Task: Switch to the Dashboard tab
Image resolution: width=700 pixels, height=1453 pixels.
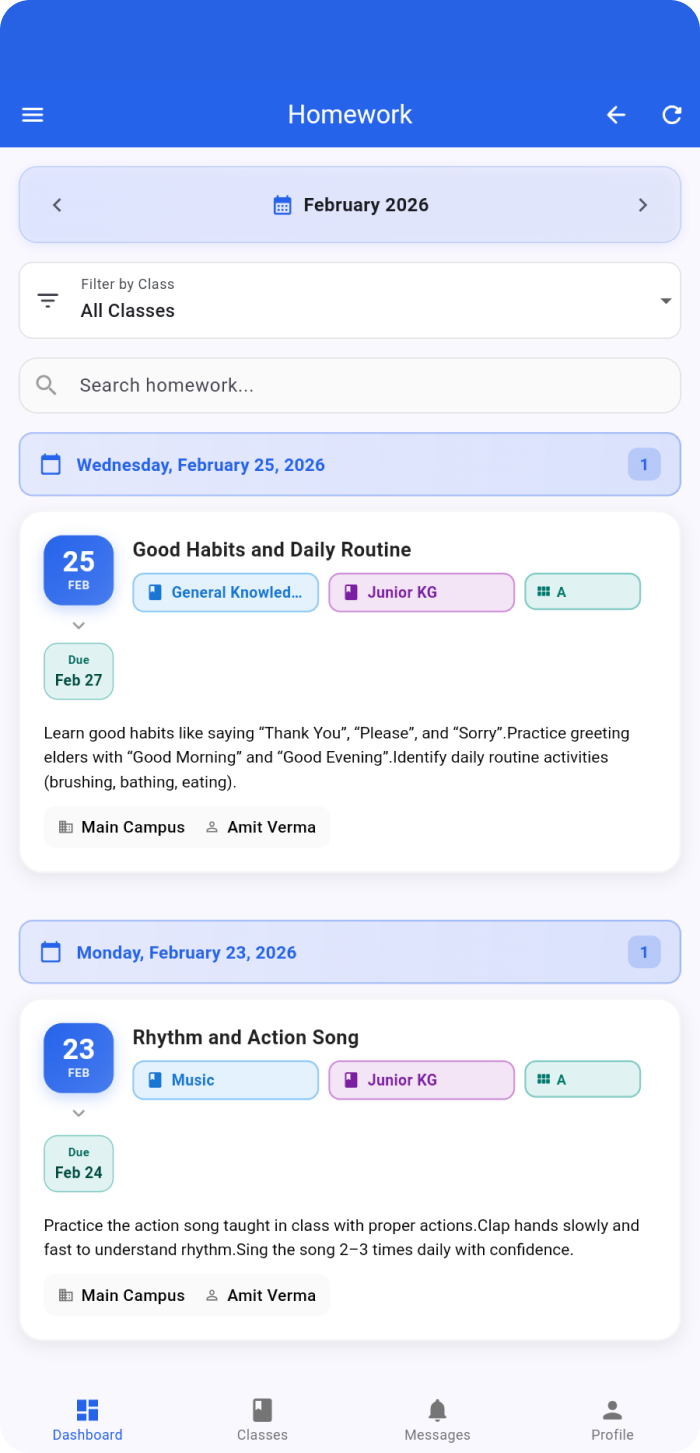Action: coord(88,1419)
